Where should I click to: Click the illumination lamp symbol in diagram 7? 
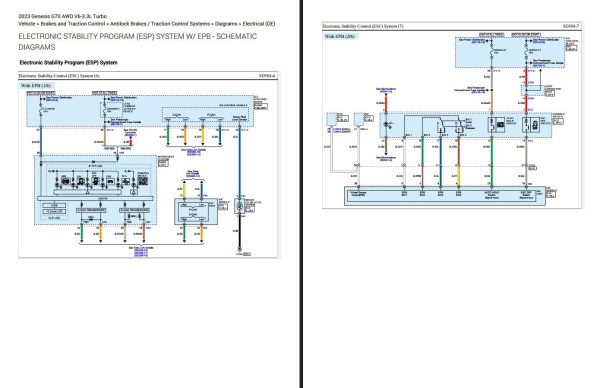386,125
